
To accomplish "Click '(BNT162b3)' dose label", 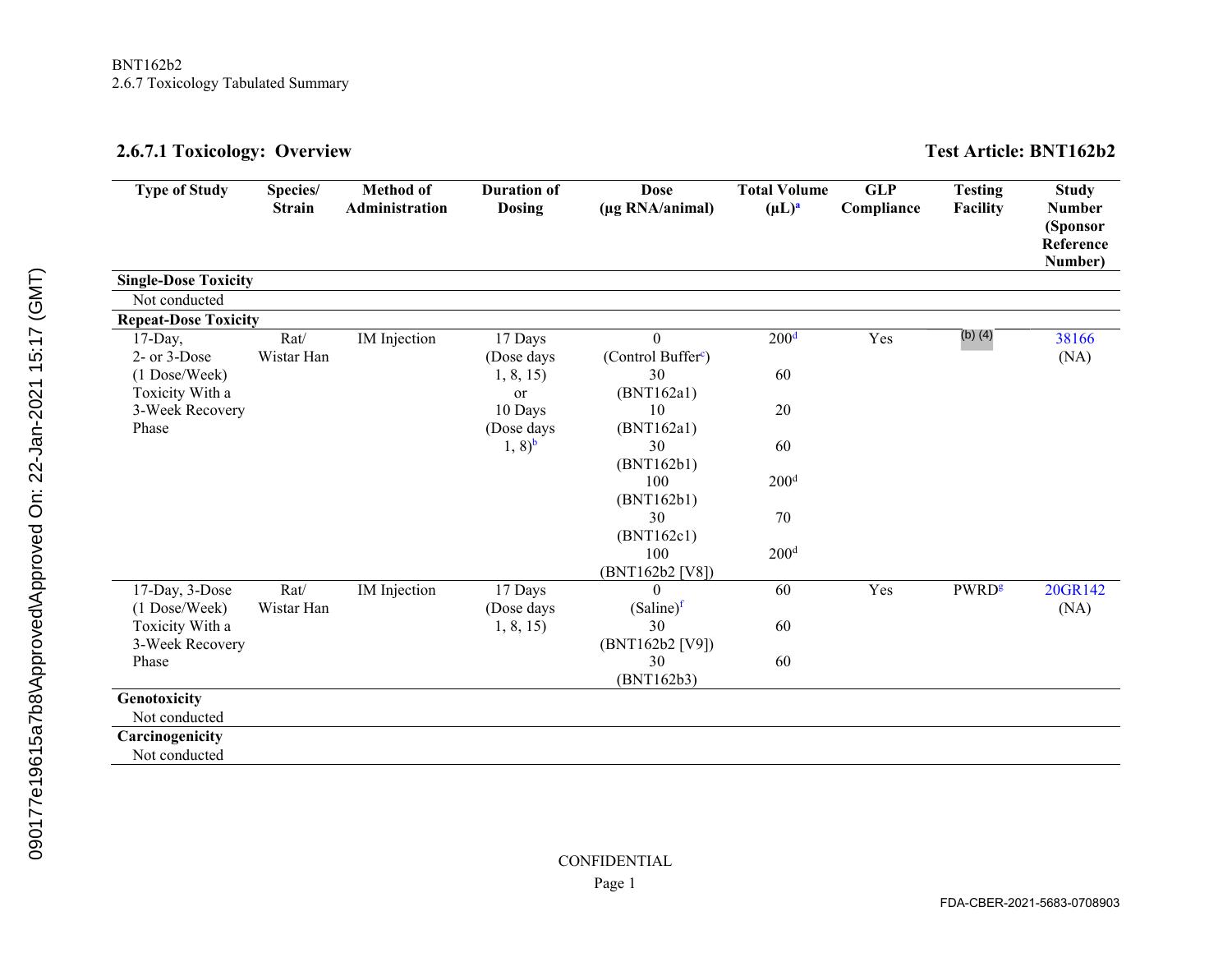I will [x=656, y=679].
